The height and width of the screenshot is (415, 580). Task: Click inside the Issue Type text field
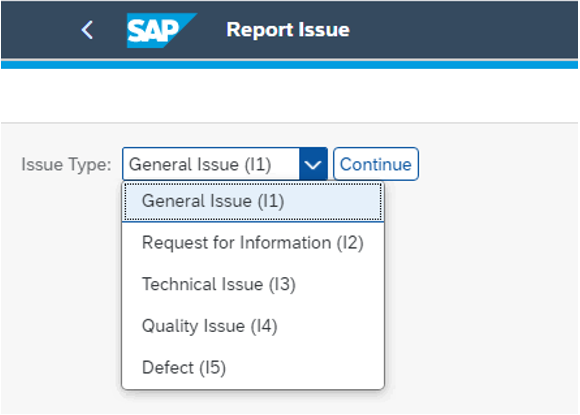211,164
